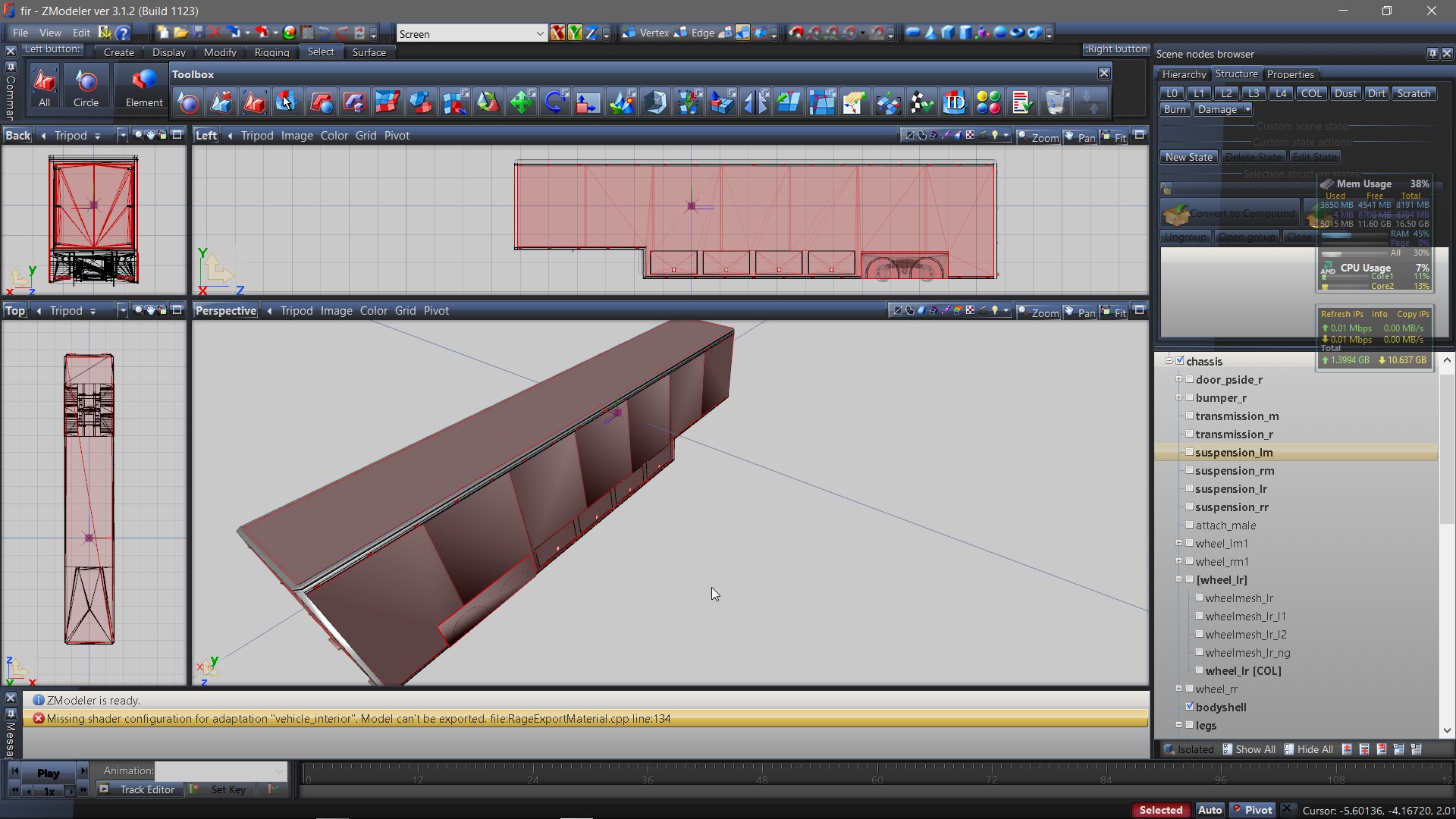Click the torus primitive icon in top toolbar
Image resolution: width=1456 pixels, height=819 pixels.
1017,33
